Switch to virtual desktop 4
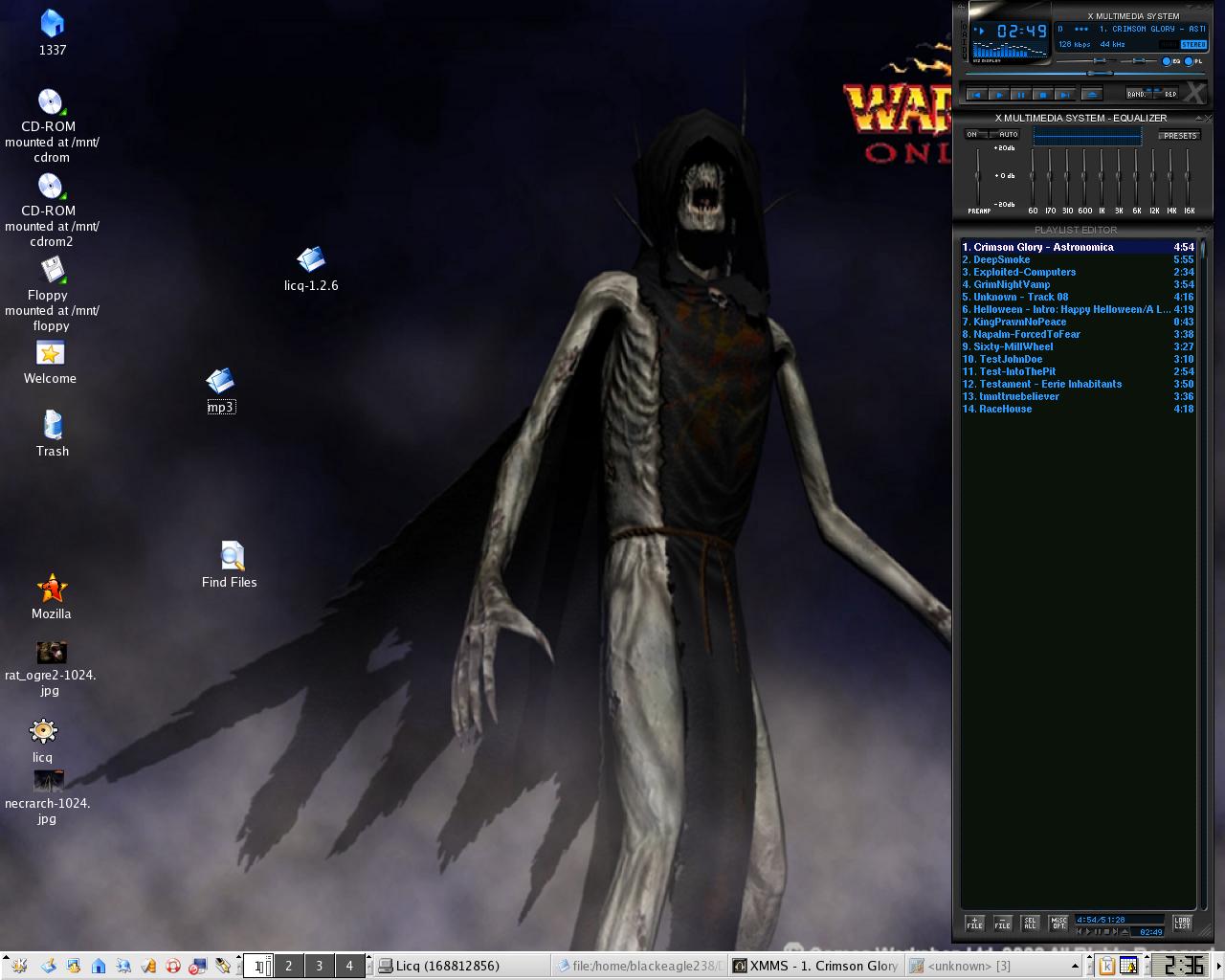Image resolution: width=1225 pixels, height=980 pixels. pyautogui.click(x=349, y=966)
